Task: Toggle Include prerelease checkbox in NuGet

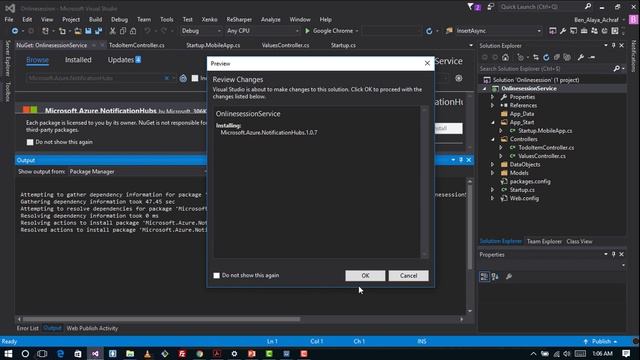Action: (x=195, y=78)
